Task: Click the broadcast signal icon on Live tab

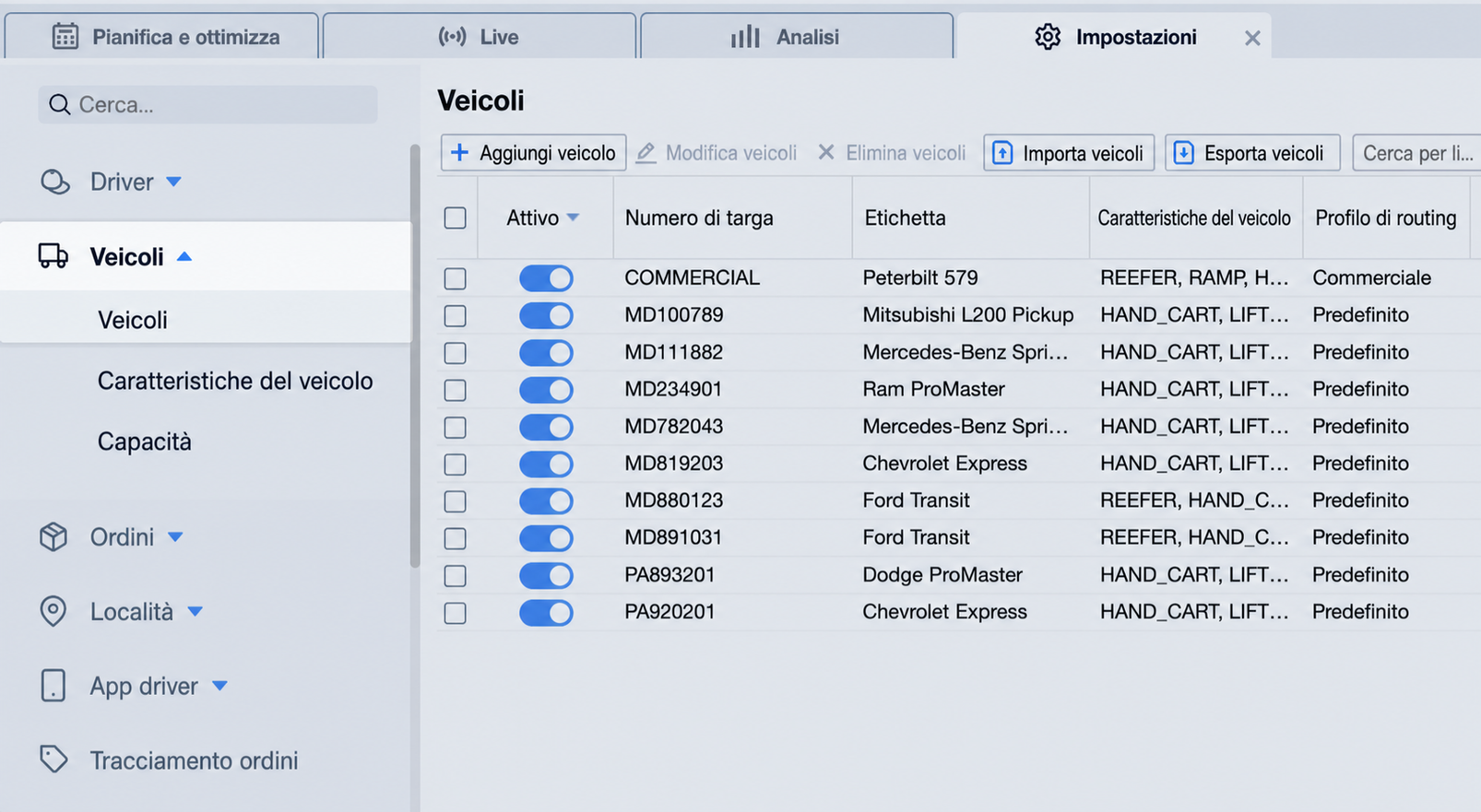Action: coord(452,37)
